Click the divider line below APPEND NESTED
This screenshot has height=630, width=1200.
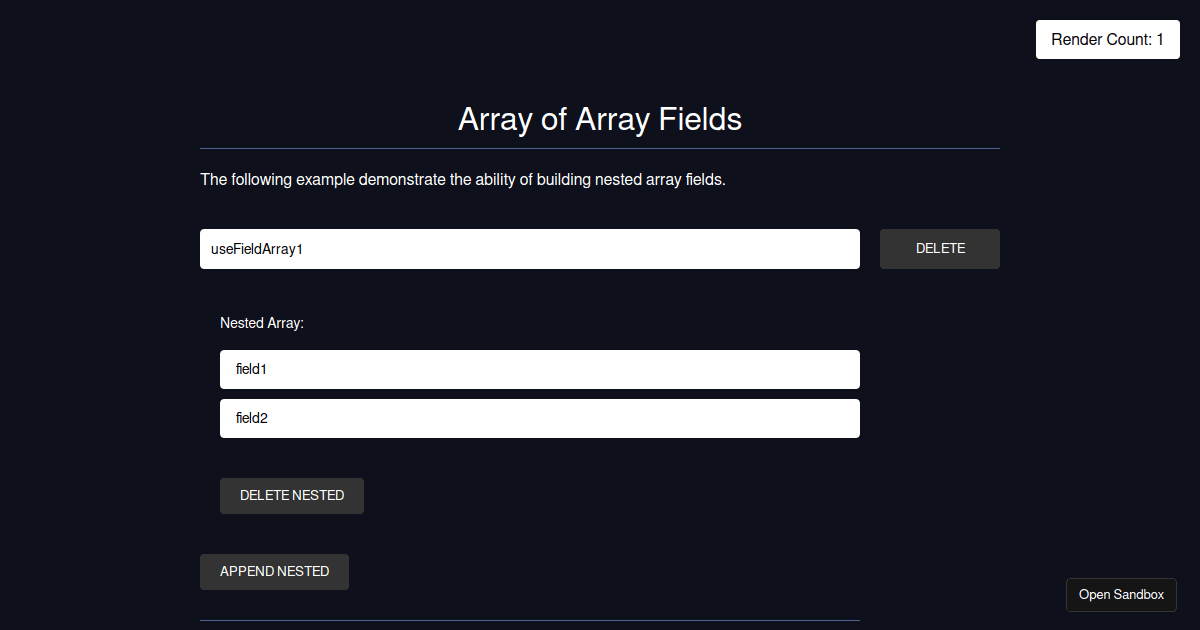529,620
